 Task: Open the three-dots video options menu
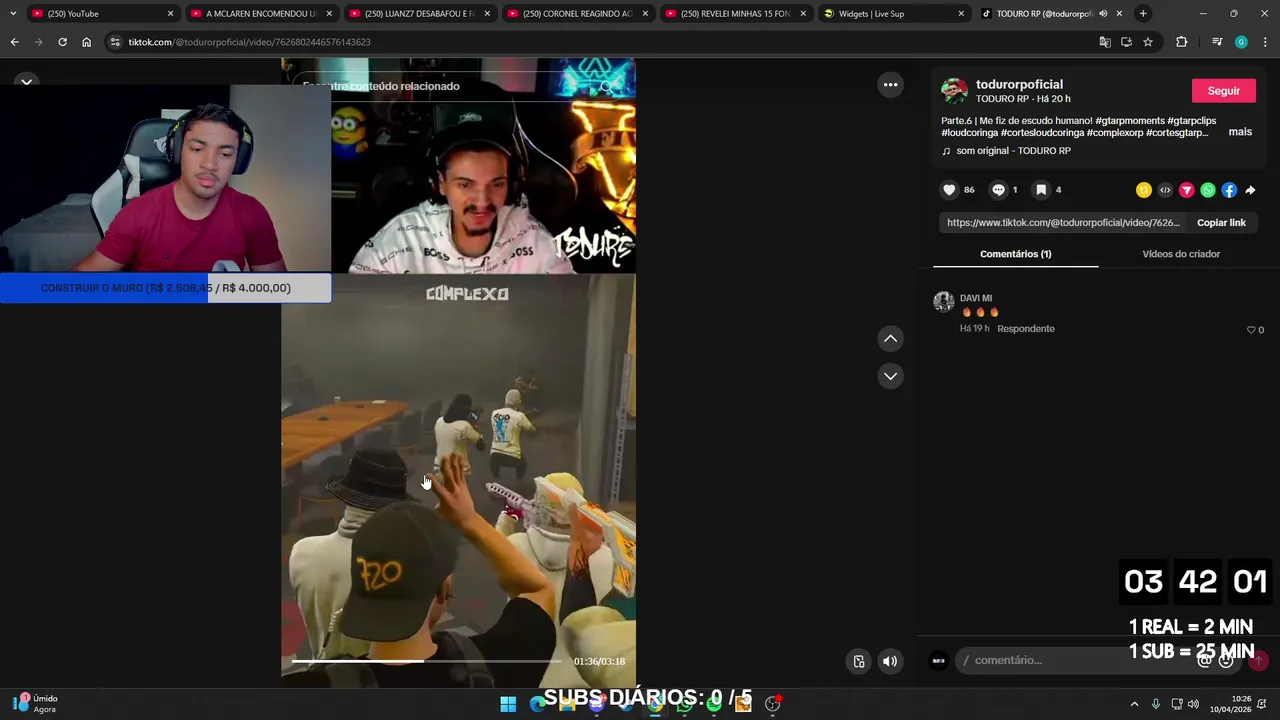pos(890,85)
